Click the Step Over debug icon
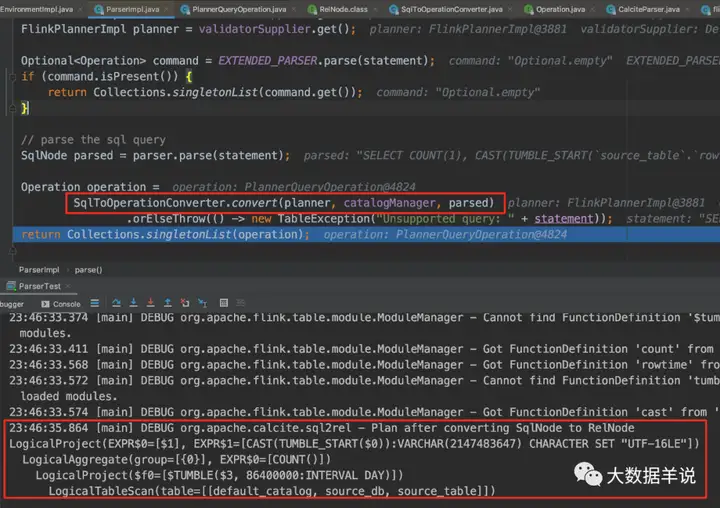Image resolution: width=720 pixels, height=508 pixels. (117, 303)
